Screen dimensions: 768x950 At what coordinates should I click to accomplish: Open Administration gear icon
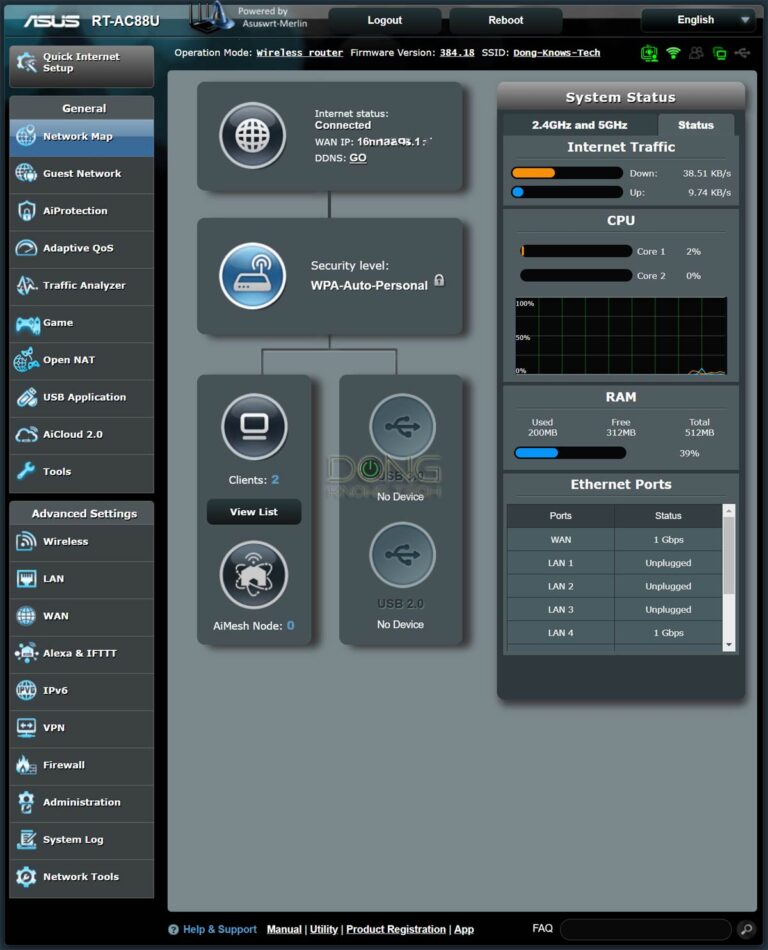point(26,802)
